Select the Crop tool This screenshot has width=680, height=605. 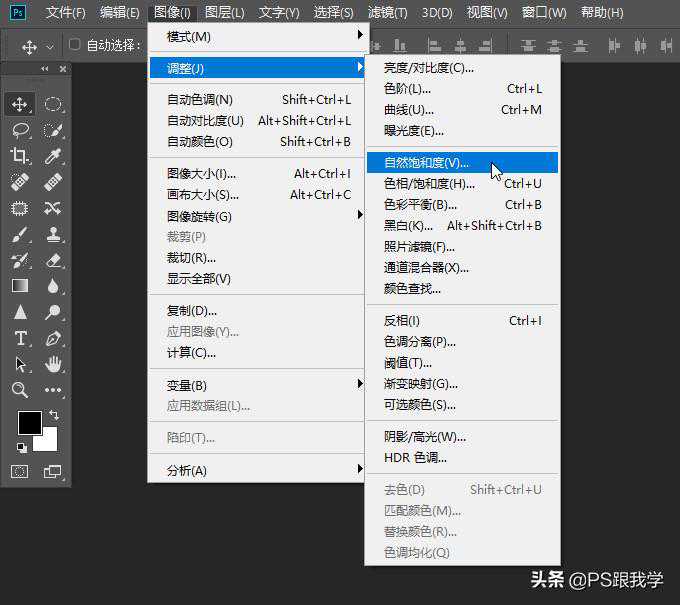coord(20,155)
